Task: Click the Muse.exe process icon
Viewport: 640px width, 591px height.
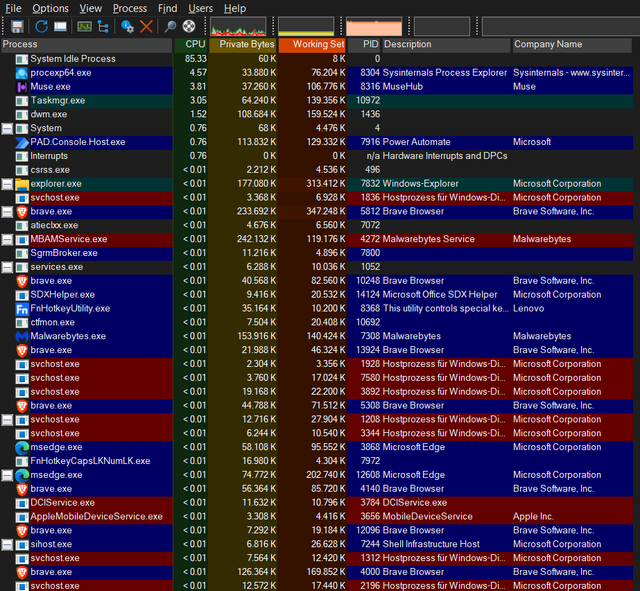Action: pos(22,87)
